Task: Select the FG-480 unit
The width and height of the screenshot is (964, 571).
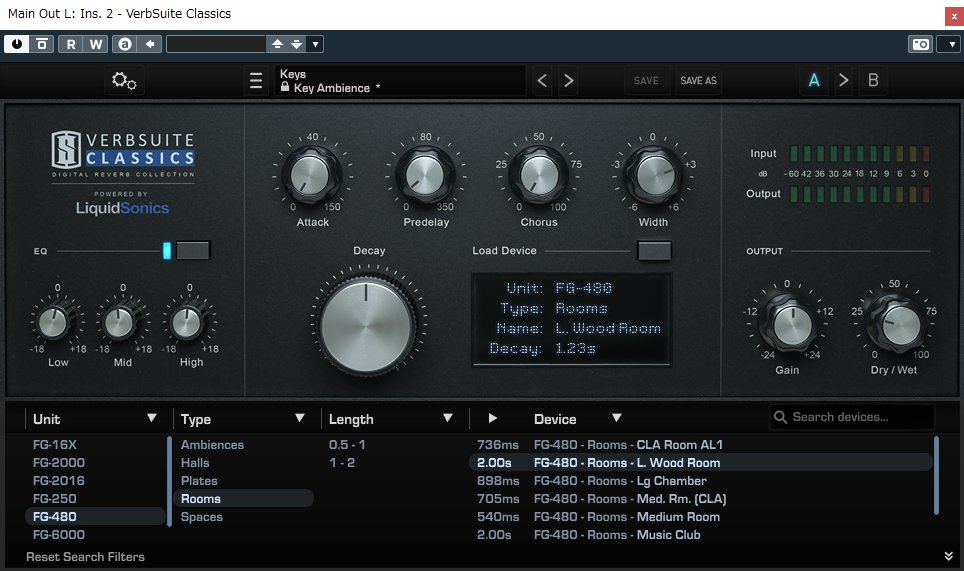Action: [95, 516]
